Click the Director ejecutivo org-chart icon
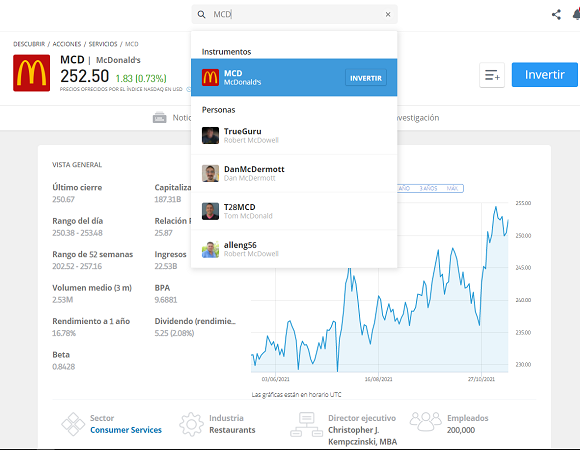580x450 pixels. [x=306, y=424]
